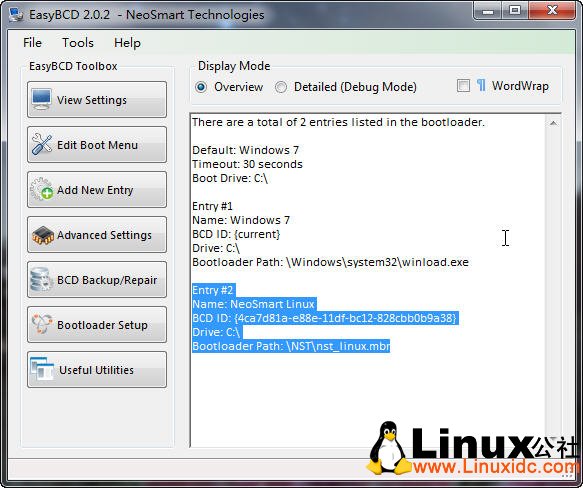583x488 pixels.
Task: Click the gear-plus icon for Add New Entry
Action: point(41,189)
